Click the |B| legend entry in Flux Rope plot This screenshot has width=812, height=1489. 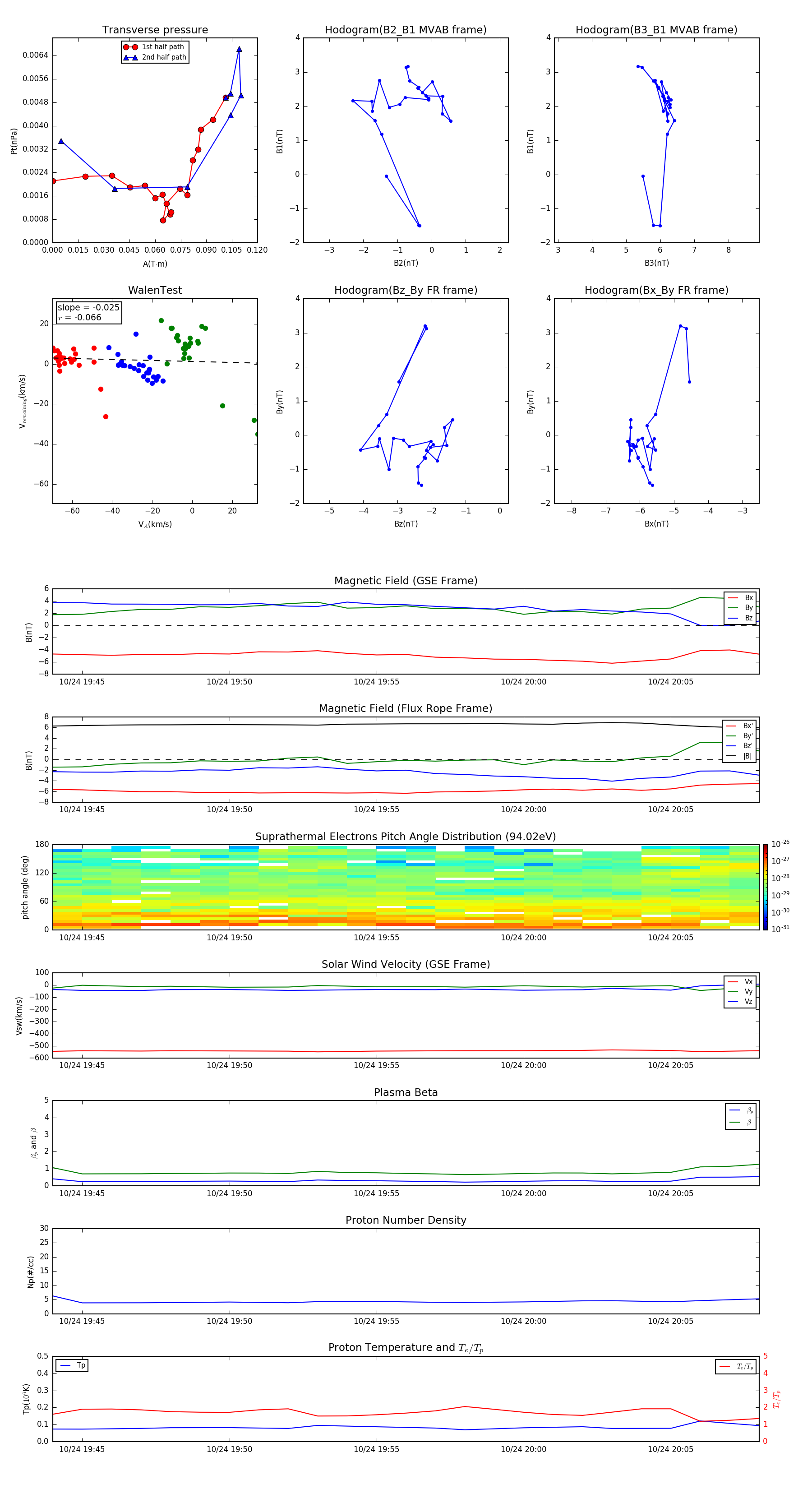click(739, 756)
